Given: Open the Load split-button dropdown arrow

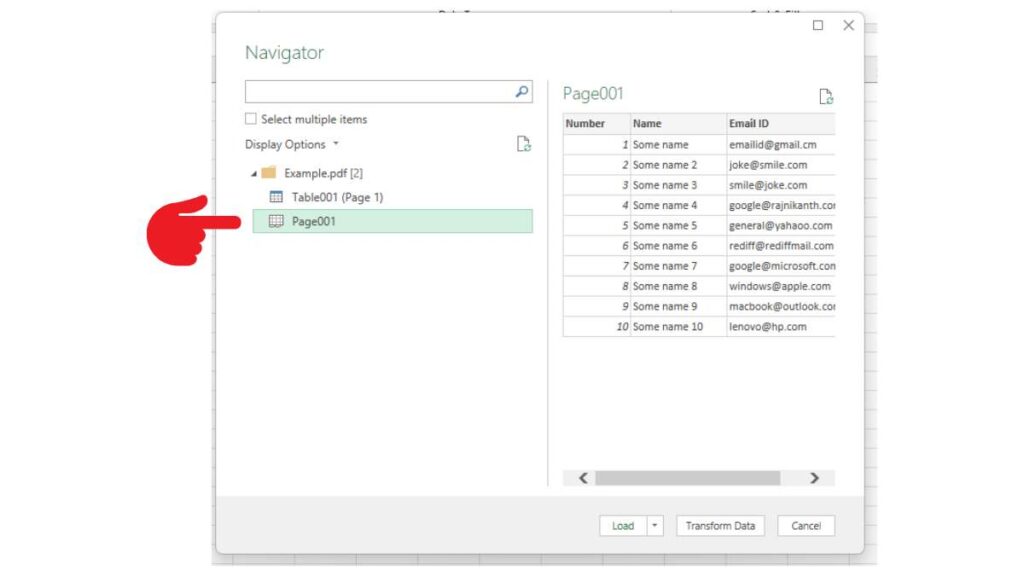Looking at the screenshot, I should 655,525.
